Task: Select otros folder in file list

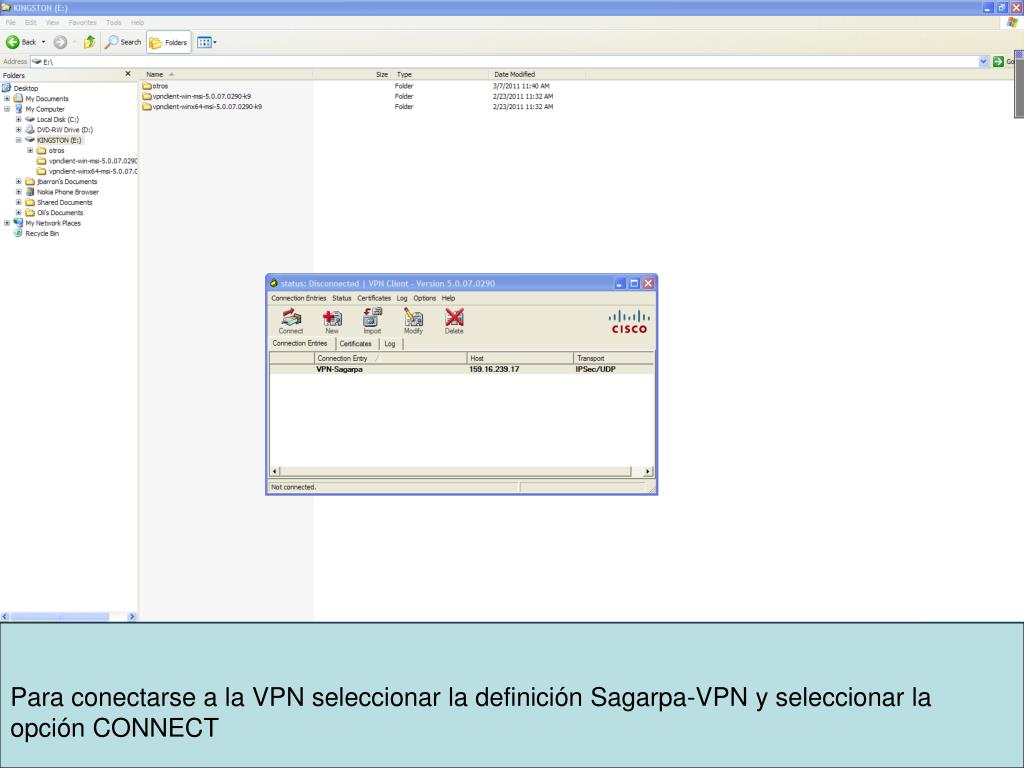Action: click(155, 86)
